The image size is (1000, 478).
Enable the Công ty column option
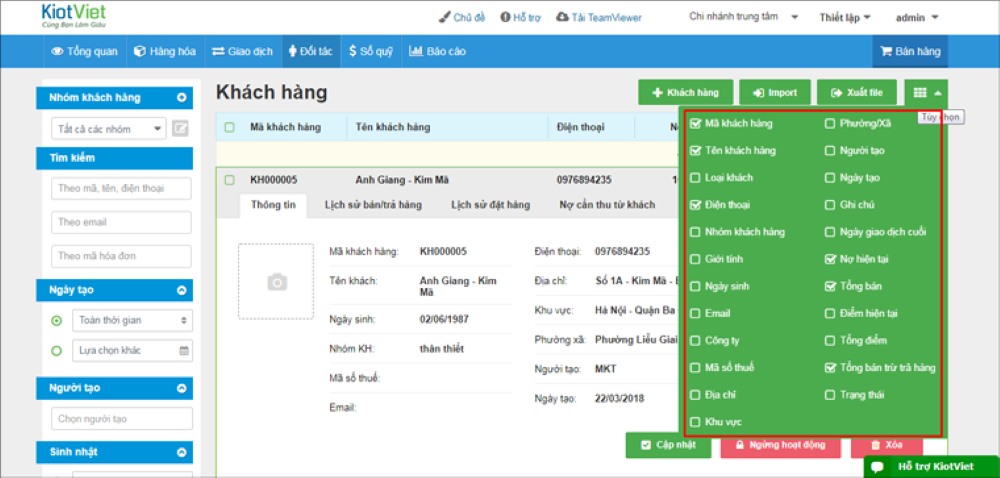pos(695,340)
